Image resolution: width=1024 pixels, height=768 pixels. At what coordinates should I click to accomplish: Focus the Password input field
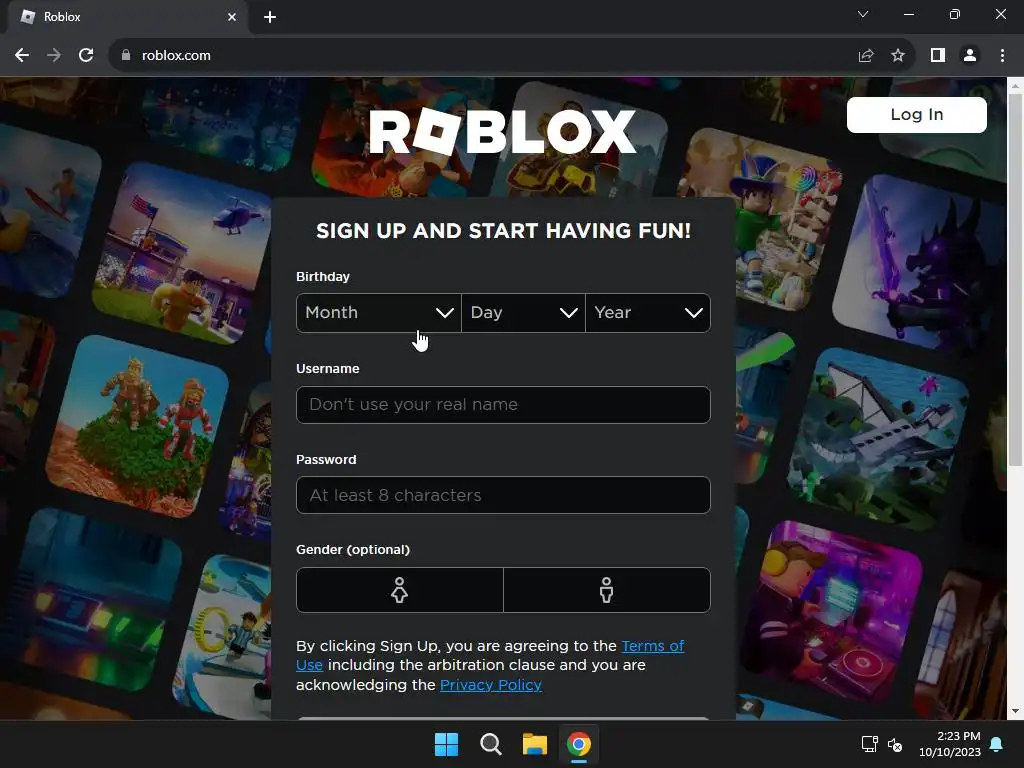(x=503, y=495)
